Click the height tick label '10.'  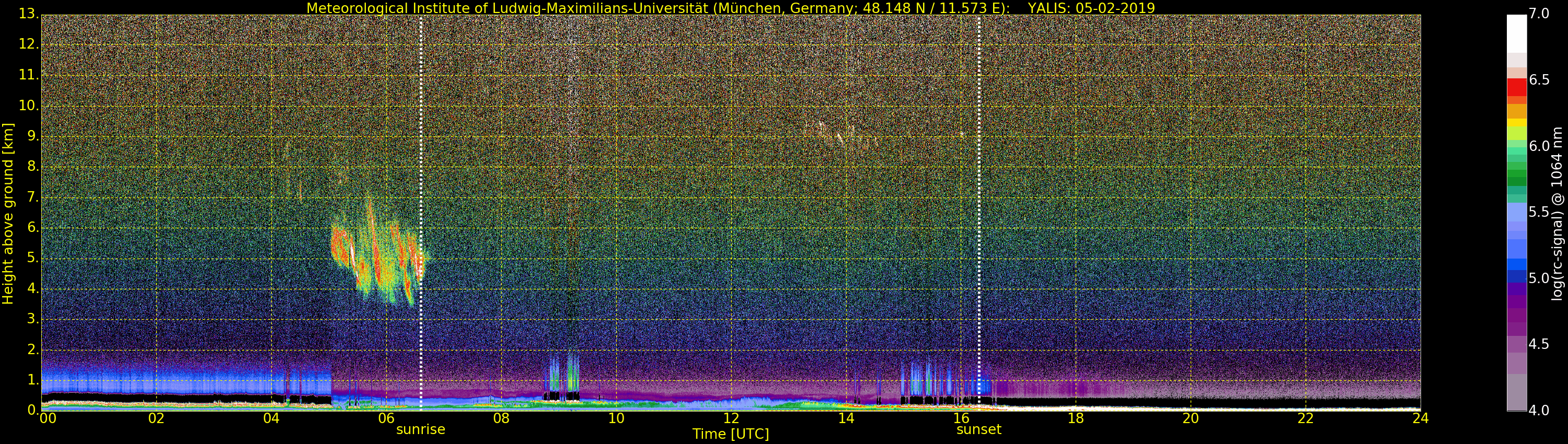pyautogui.click(x=29, y=105)
